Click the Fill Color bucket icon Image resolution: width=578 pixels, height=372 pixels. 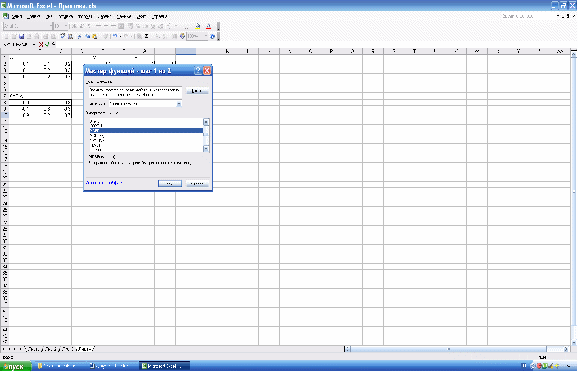tap(198, 26)
